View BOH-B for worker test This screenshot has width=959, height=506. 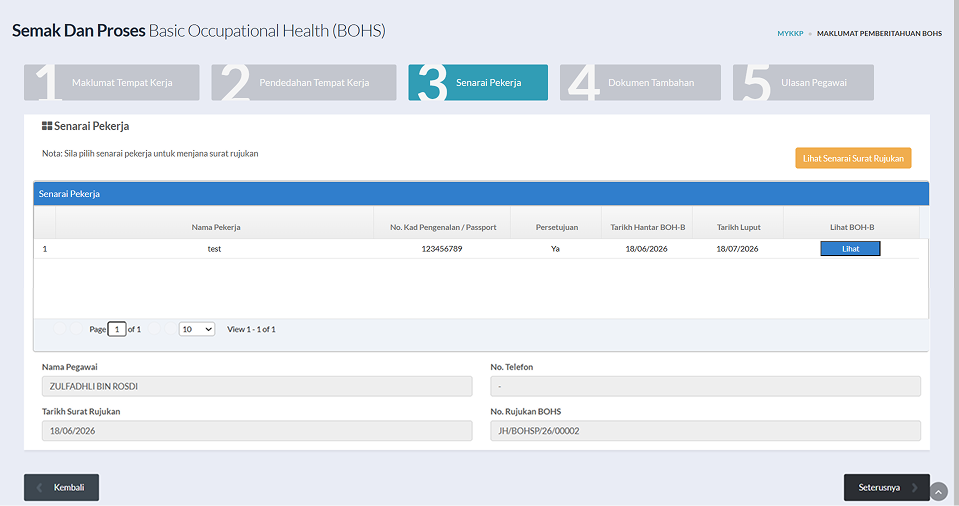point(850,248)
